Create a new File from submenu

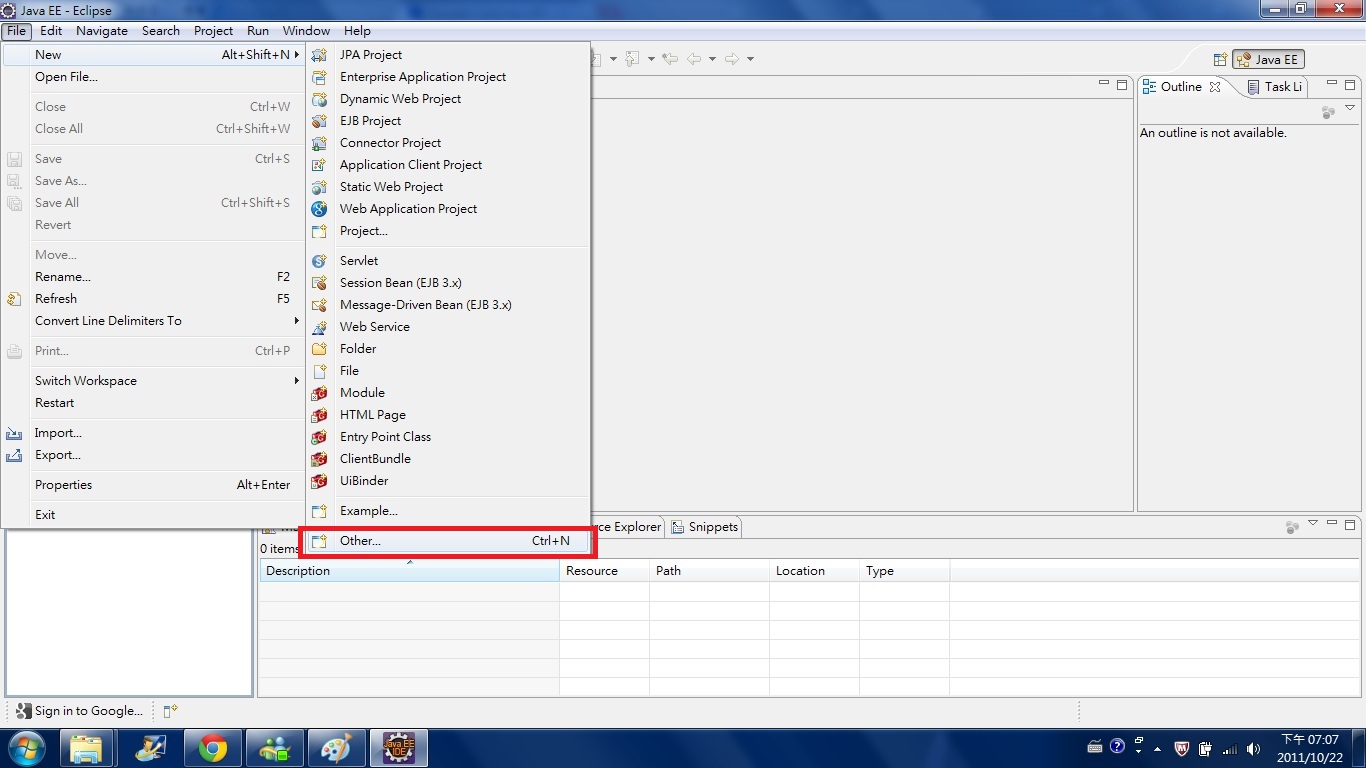point(447,371)
